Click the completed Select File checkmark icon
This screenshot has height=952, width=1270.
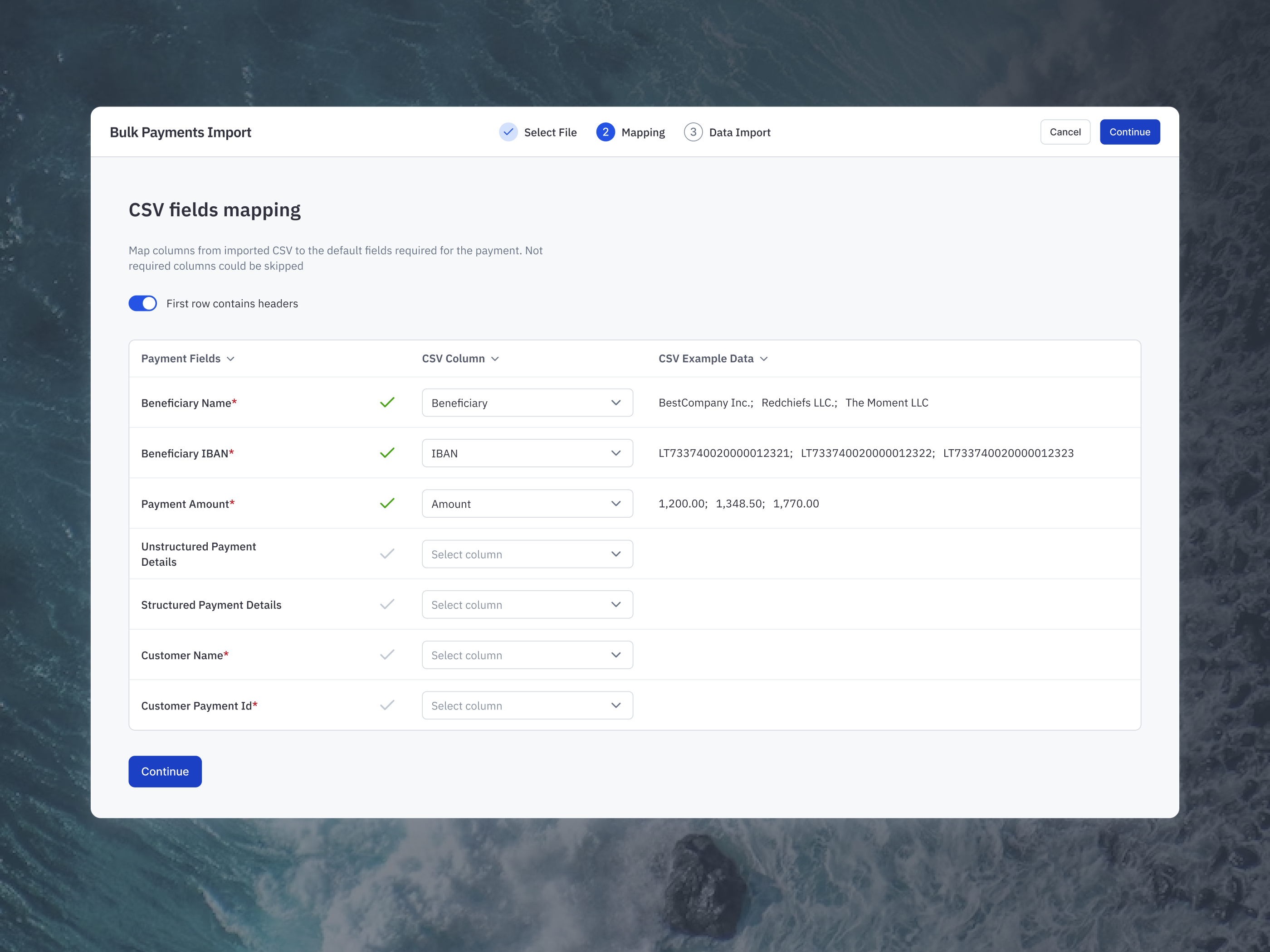pos(508,131)
